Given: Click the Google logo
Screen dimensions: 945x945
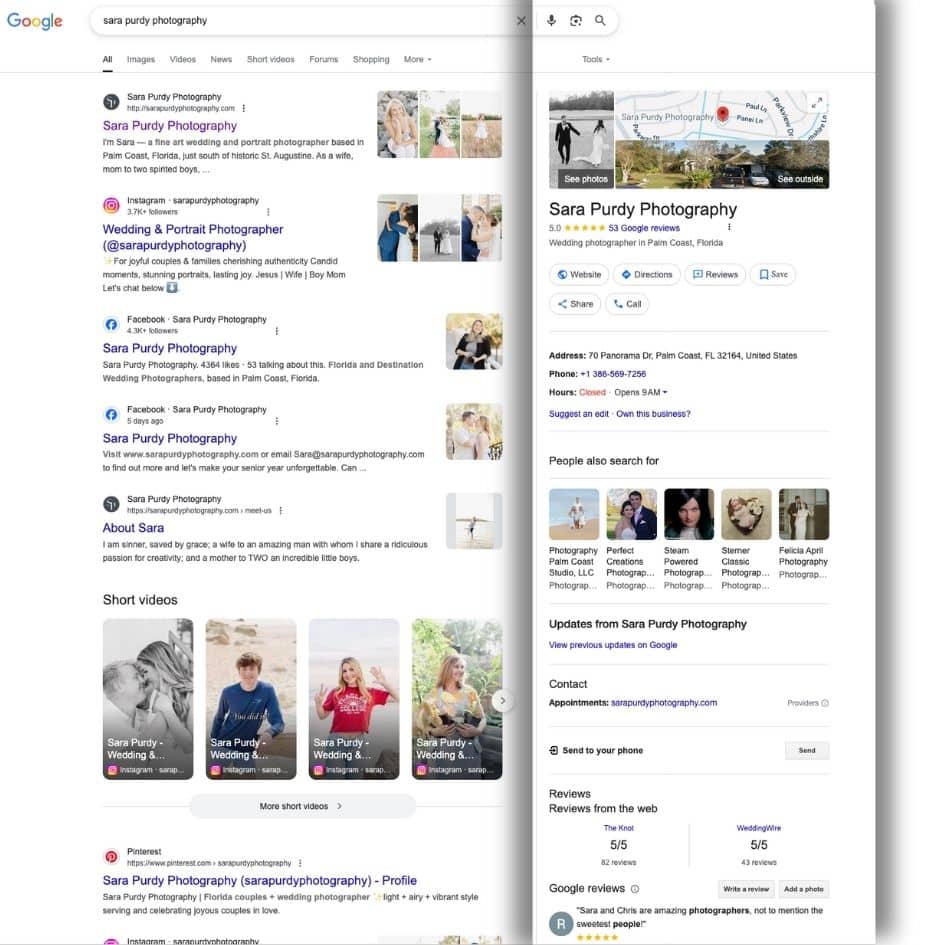Looking at the screenshot, I should coord(34,20).
